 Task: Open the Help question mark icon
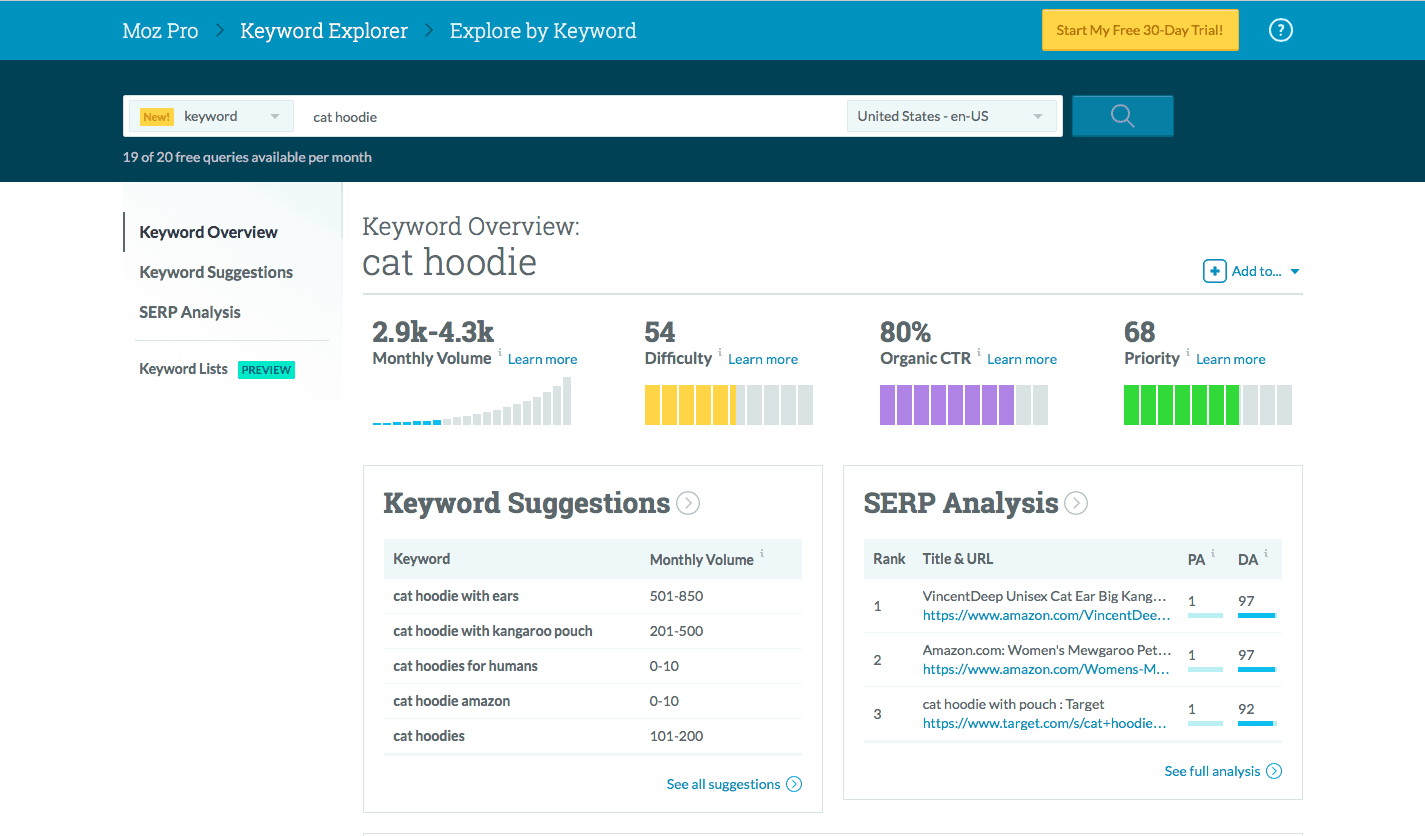tap(1281, 30)
